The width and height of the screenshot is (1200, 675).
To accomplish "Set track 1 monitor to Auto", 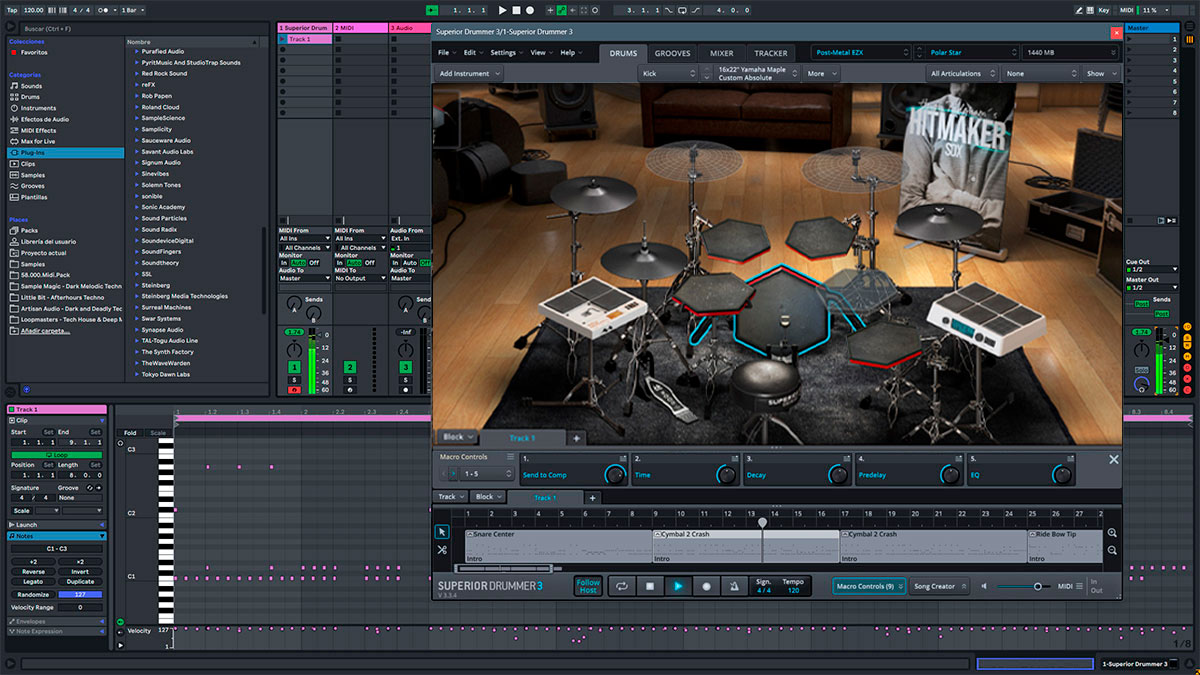I will 298,263.
